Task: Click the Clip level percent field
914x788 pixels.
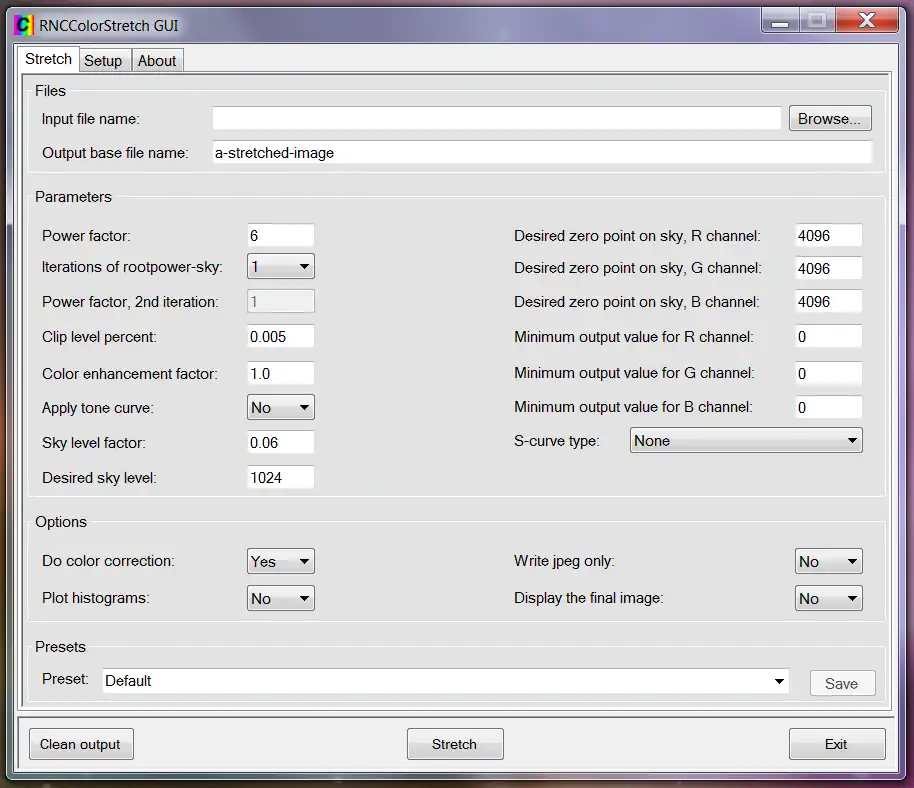Action: [280, 336]
